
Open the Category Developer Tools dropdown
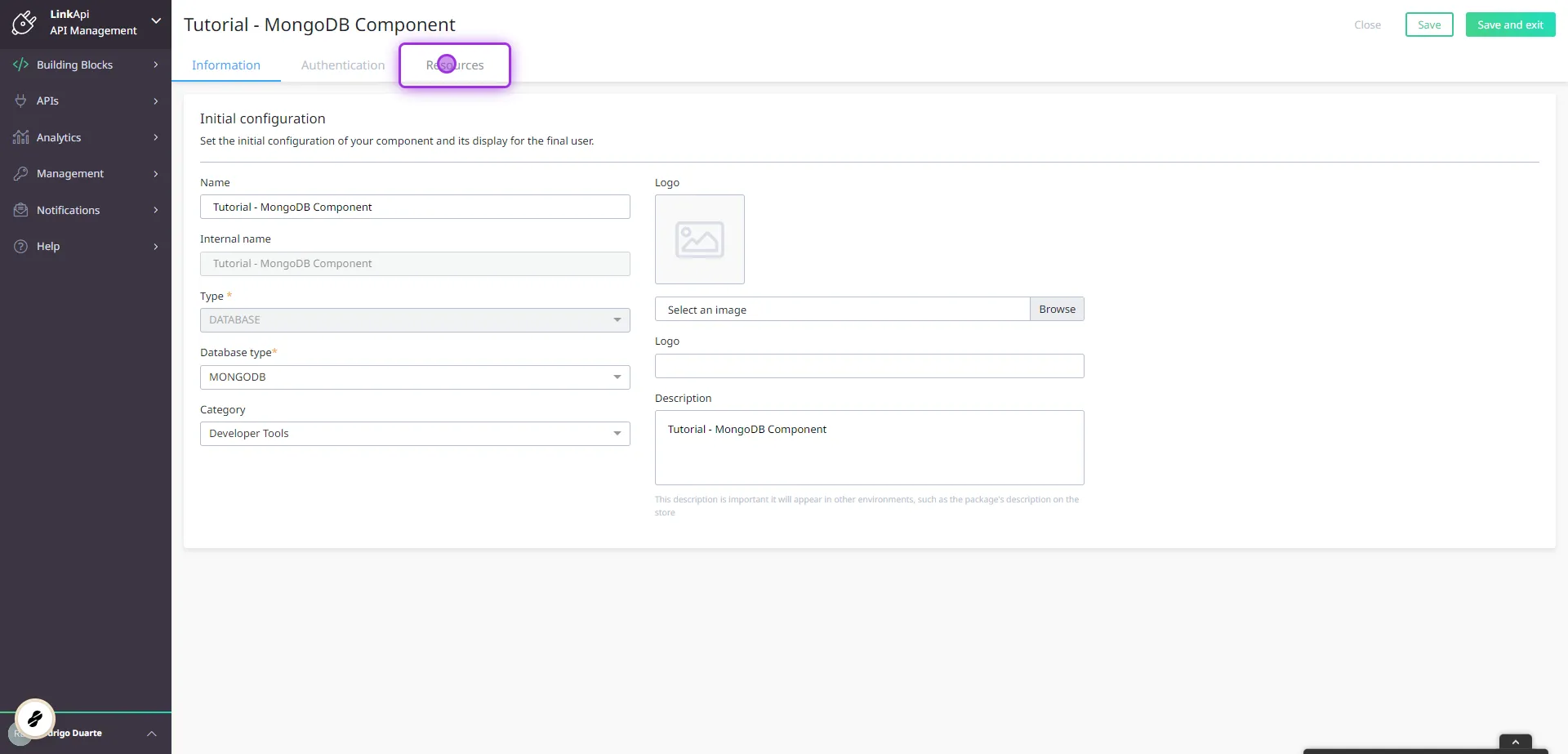click(415, 434)
